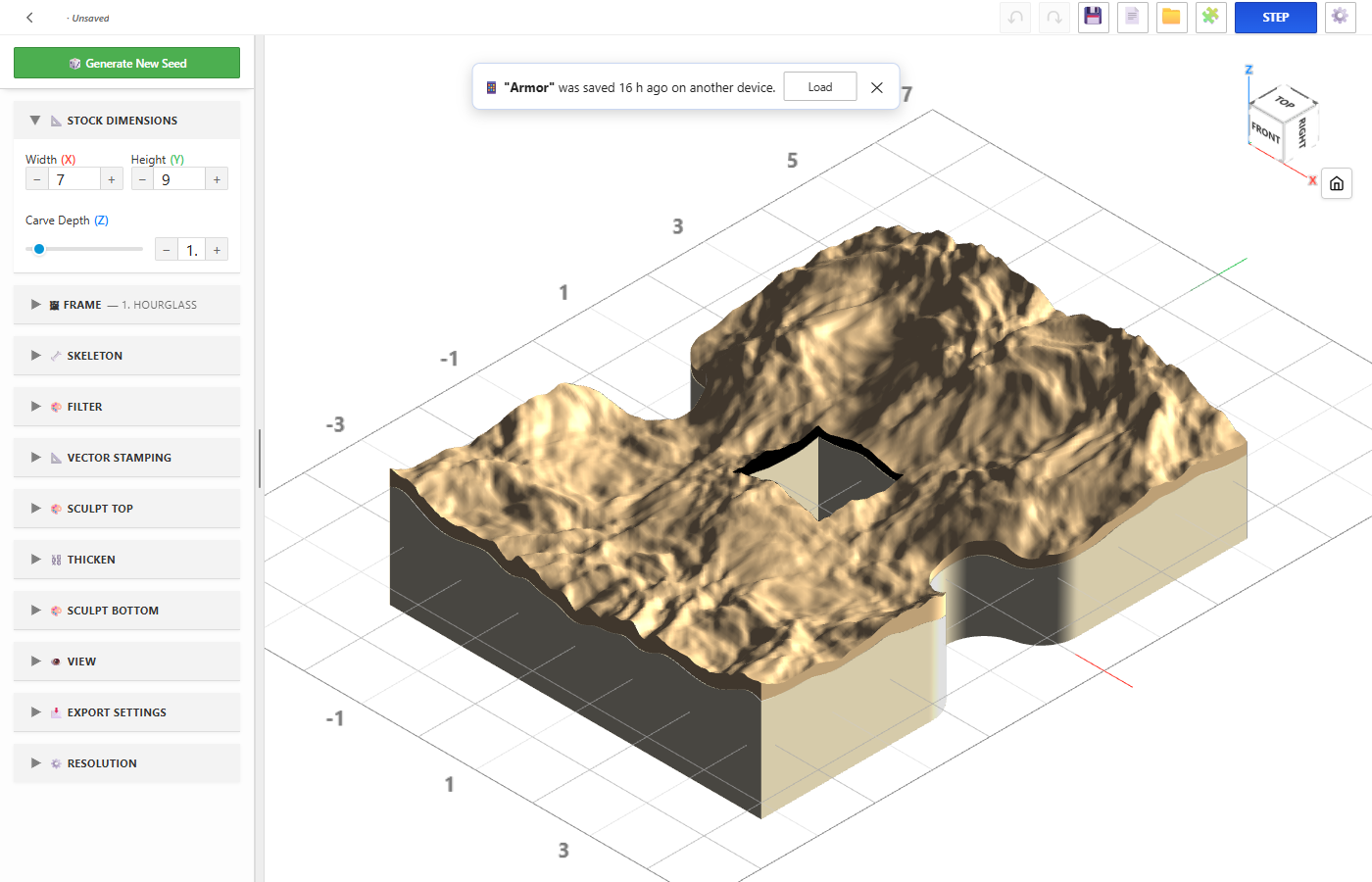Viewport: 1372px width, 882px height.
Task: Click the save (floppy disk) icon
Action: pos(1094,18)
